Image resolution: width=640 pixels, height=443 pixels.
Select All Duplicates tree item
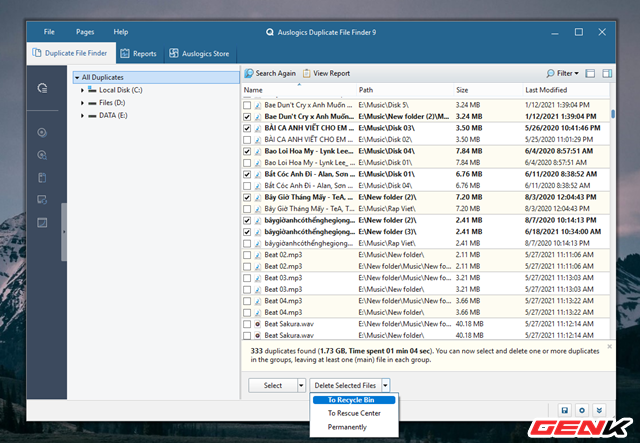156,78
